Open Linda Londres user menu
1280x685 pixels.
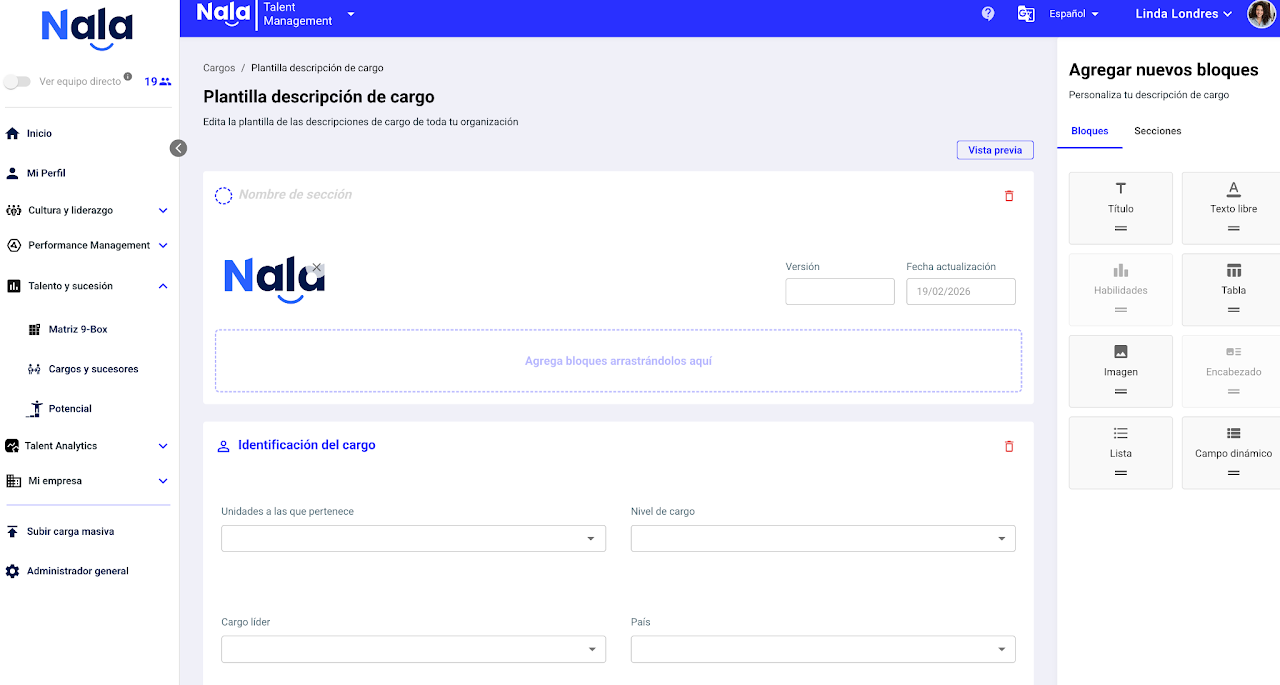tap(1184, 14)
